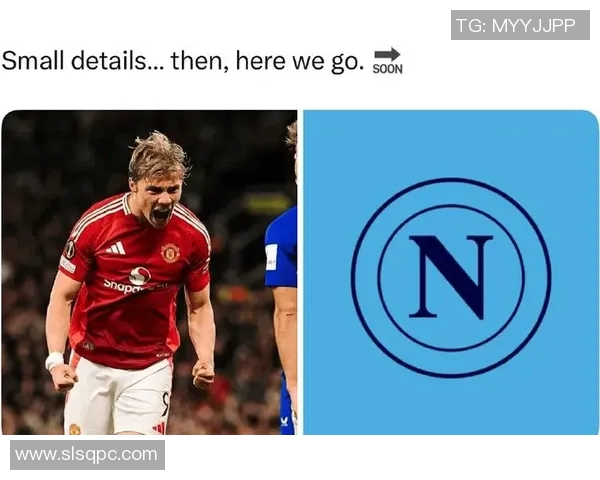Click the Adidas logo on the red shirt
Screen dimensions: 600x480
(x=116, y=248)
